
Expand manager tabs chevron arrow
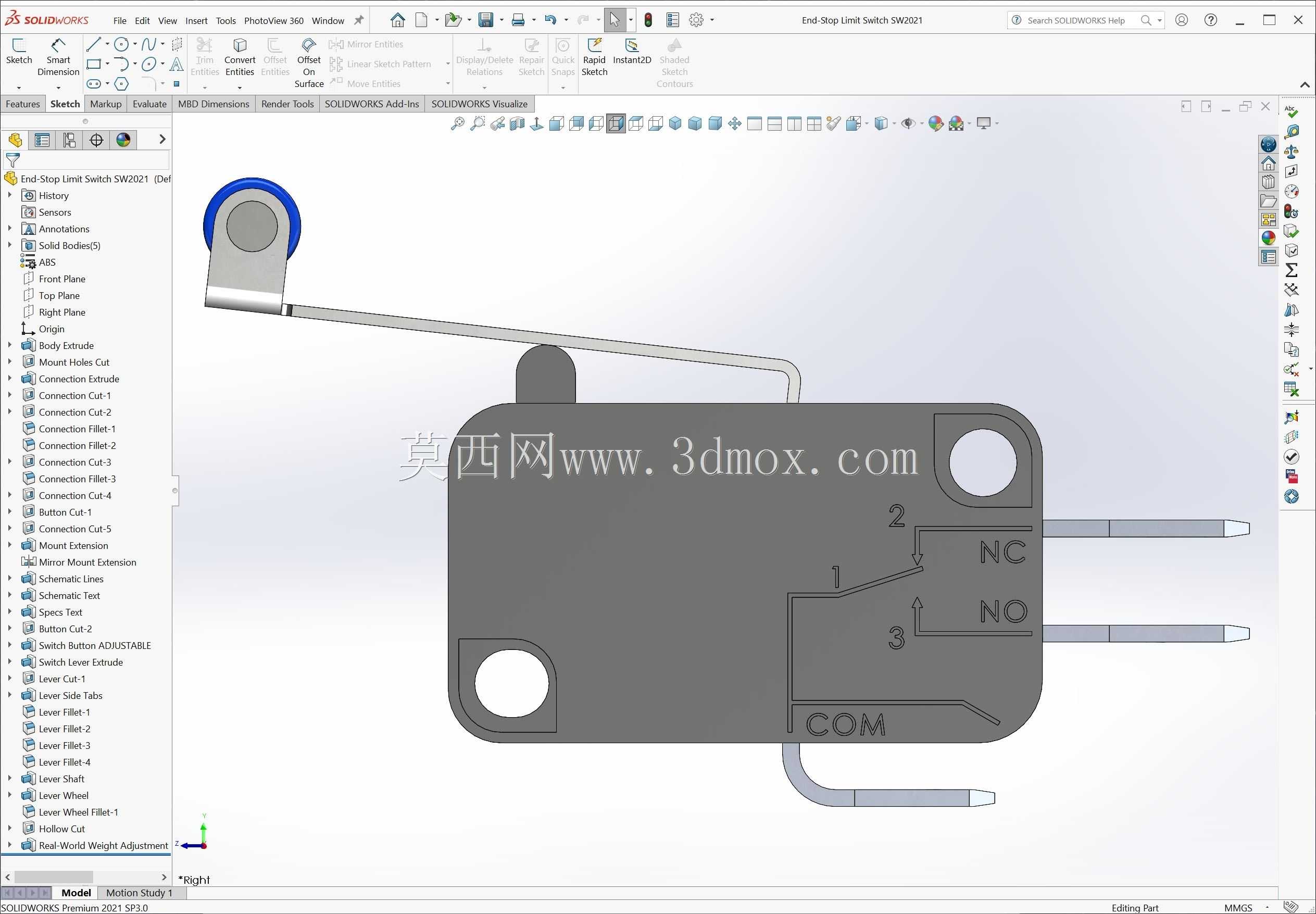[162, 139]
